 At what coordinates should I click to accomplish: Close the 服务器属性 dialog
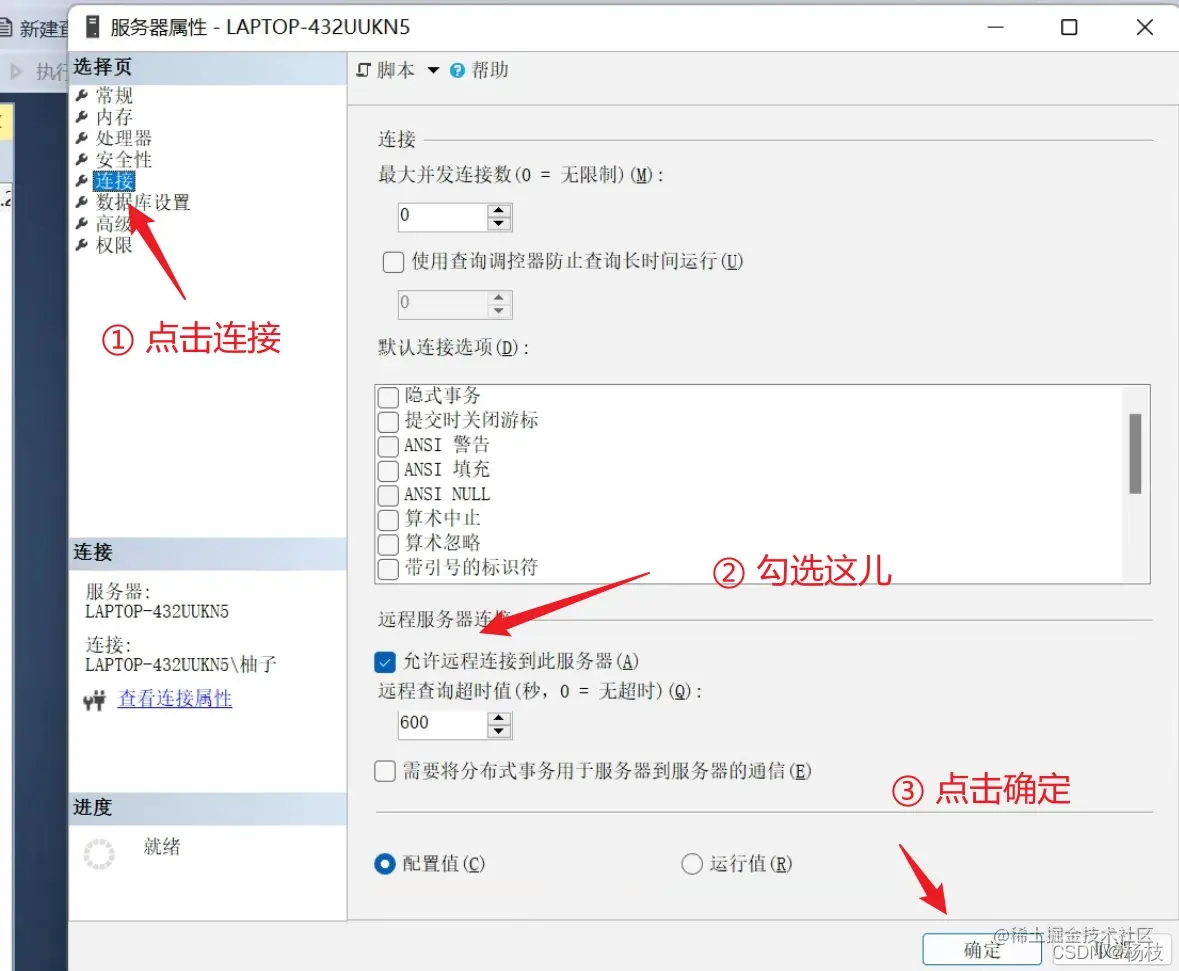(x=1144, y=27)
